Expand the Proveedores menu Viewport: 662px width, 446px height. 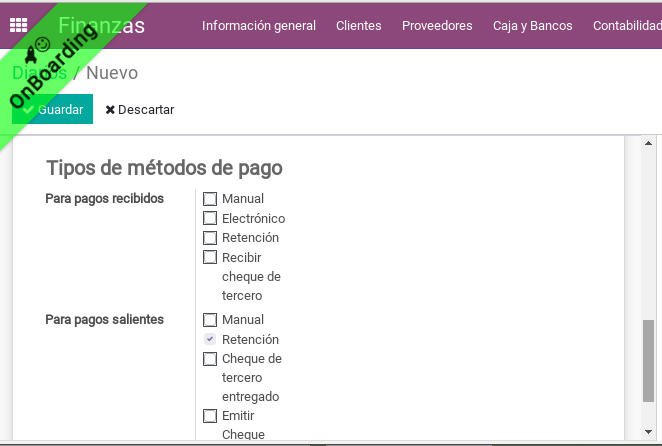(x=437, y=26)
